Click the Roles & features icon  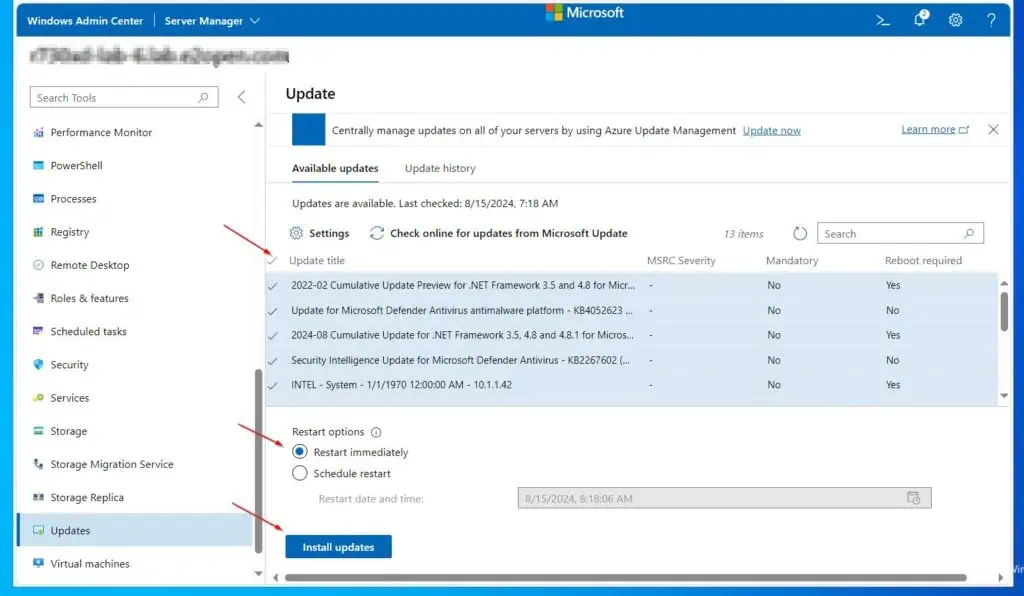tap(39, 298)
